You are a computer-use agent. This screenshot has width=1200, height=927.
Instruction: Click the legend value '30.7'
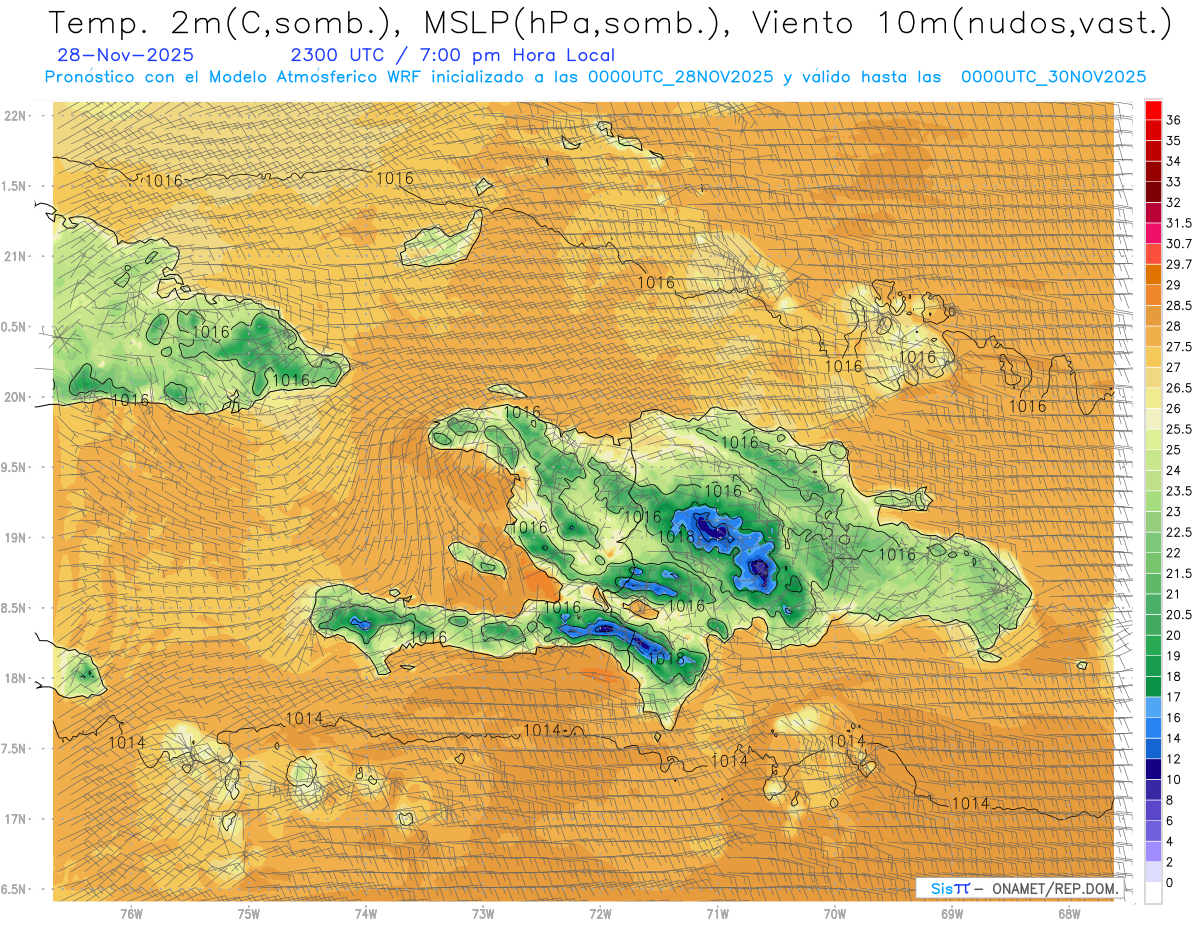pos(1178,244)
